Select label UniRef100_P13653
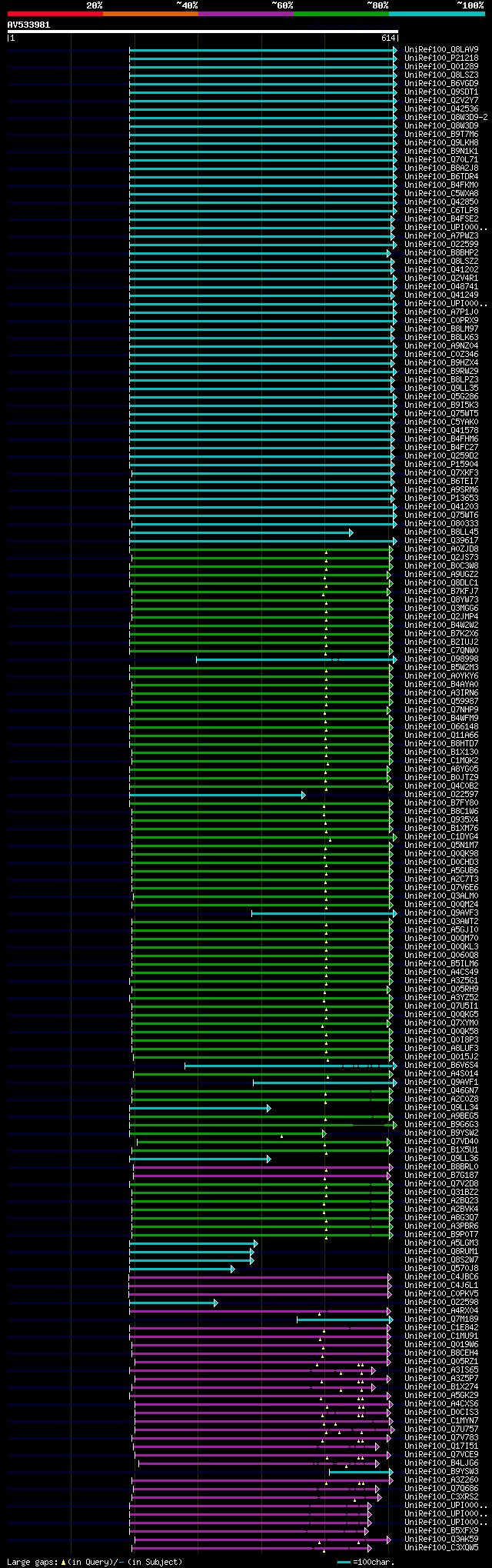492x1568 pixels. [x=441, y=498]
